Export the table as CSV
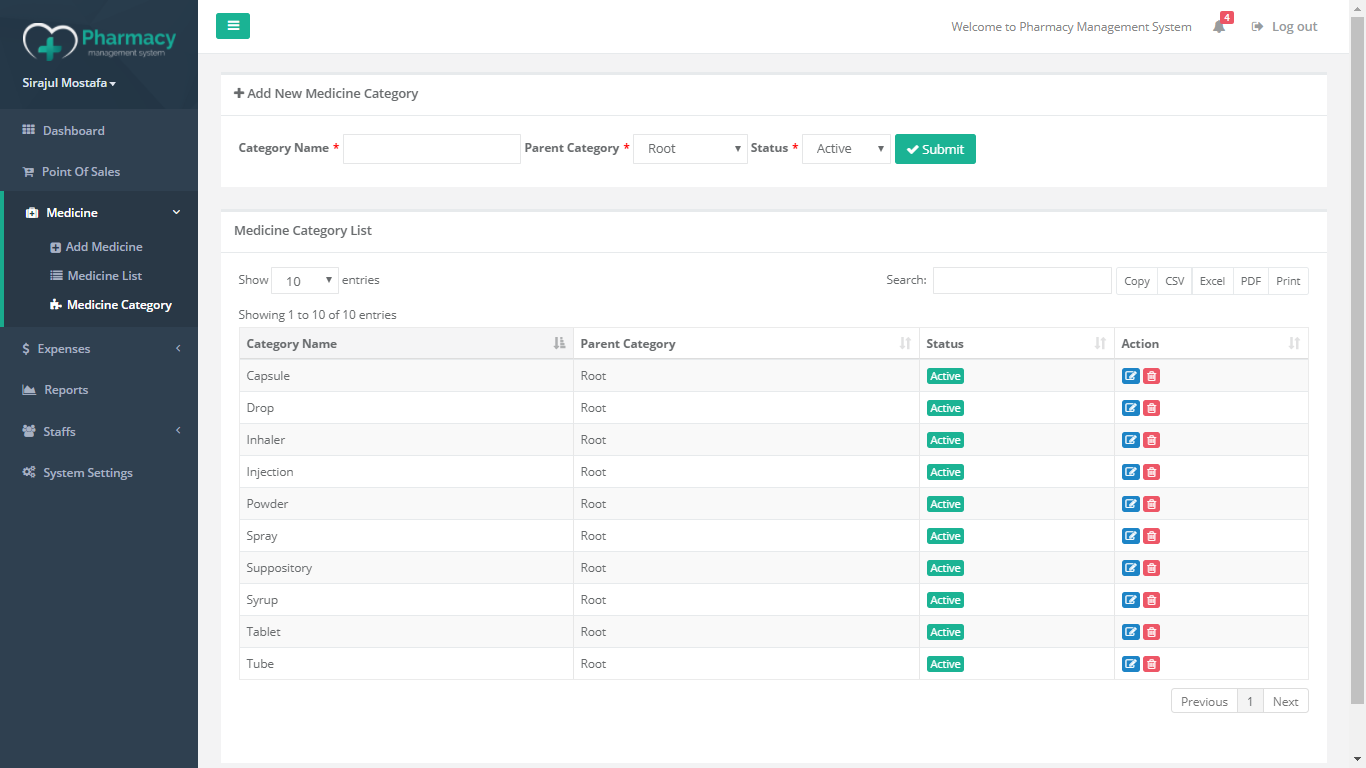The image size is (1366, 768). pyautogui.click(x=1175, y=281)
